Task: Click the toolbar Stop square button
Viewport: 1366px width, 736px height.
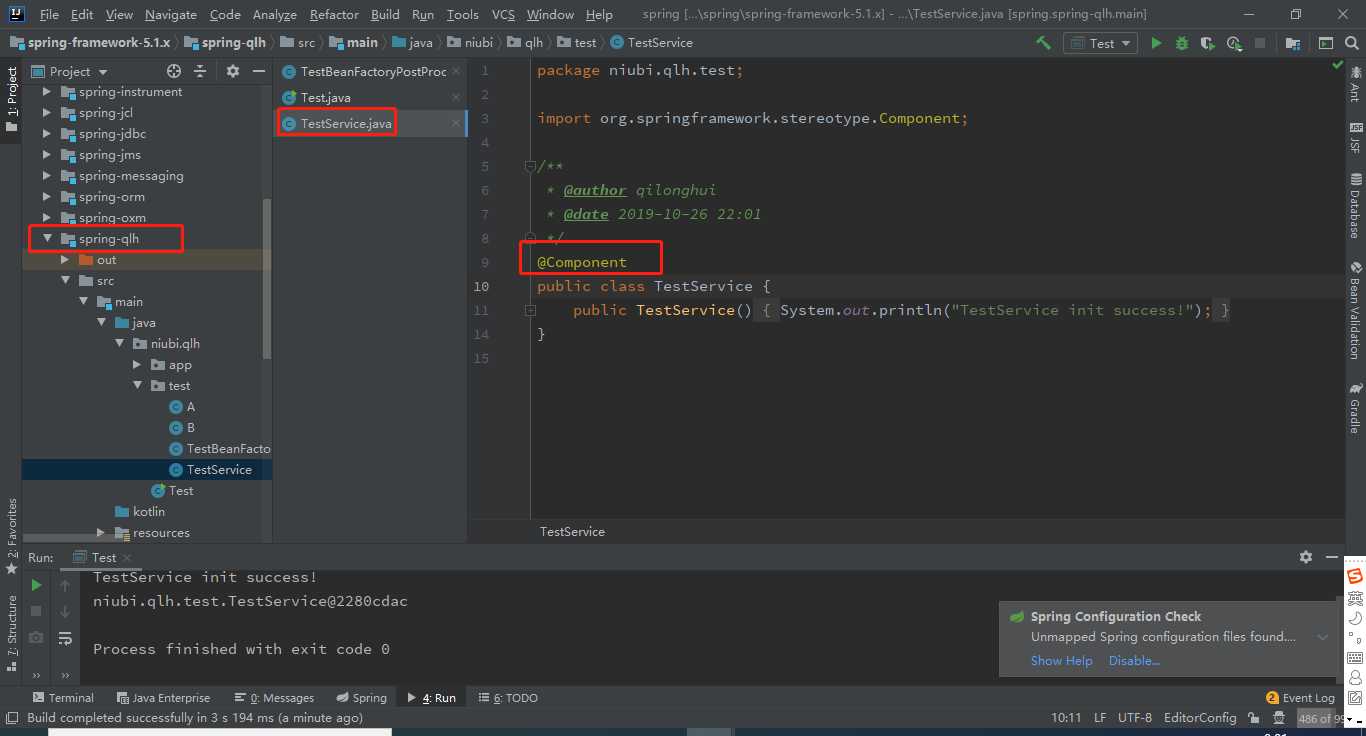Action: [x=1260, y=43]
